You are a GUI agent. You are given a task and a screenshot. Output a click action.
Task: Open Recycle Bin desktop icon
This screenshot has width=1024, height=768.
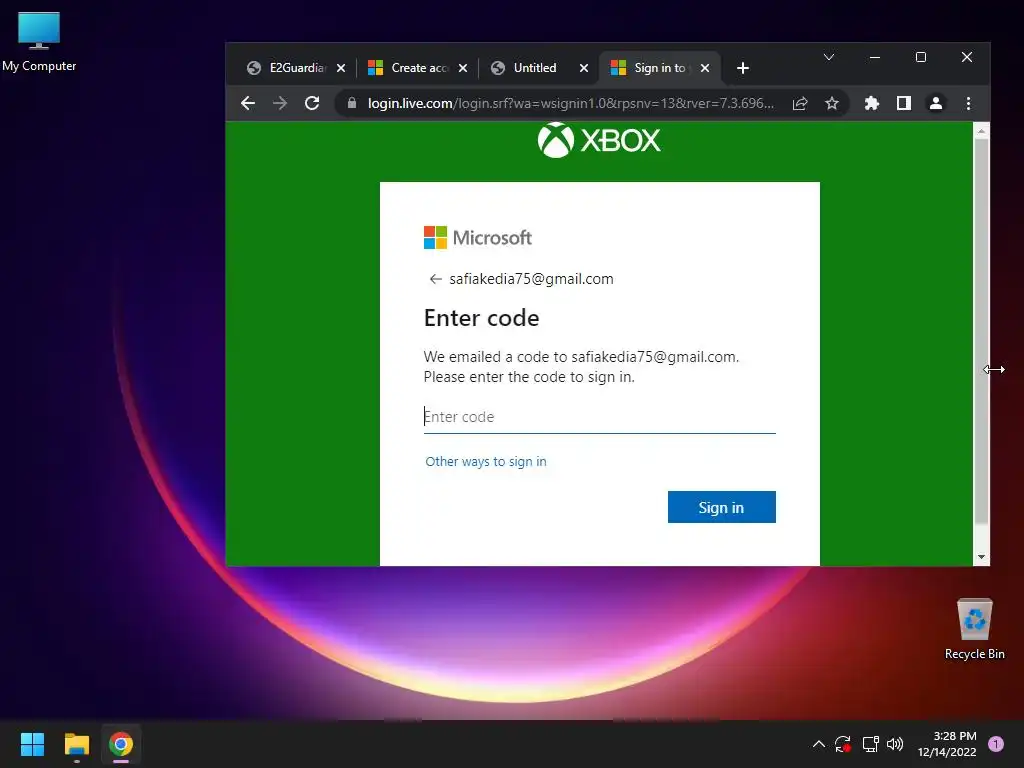974,630
